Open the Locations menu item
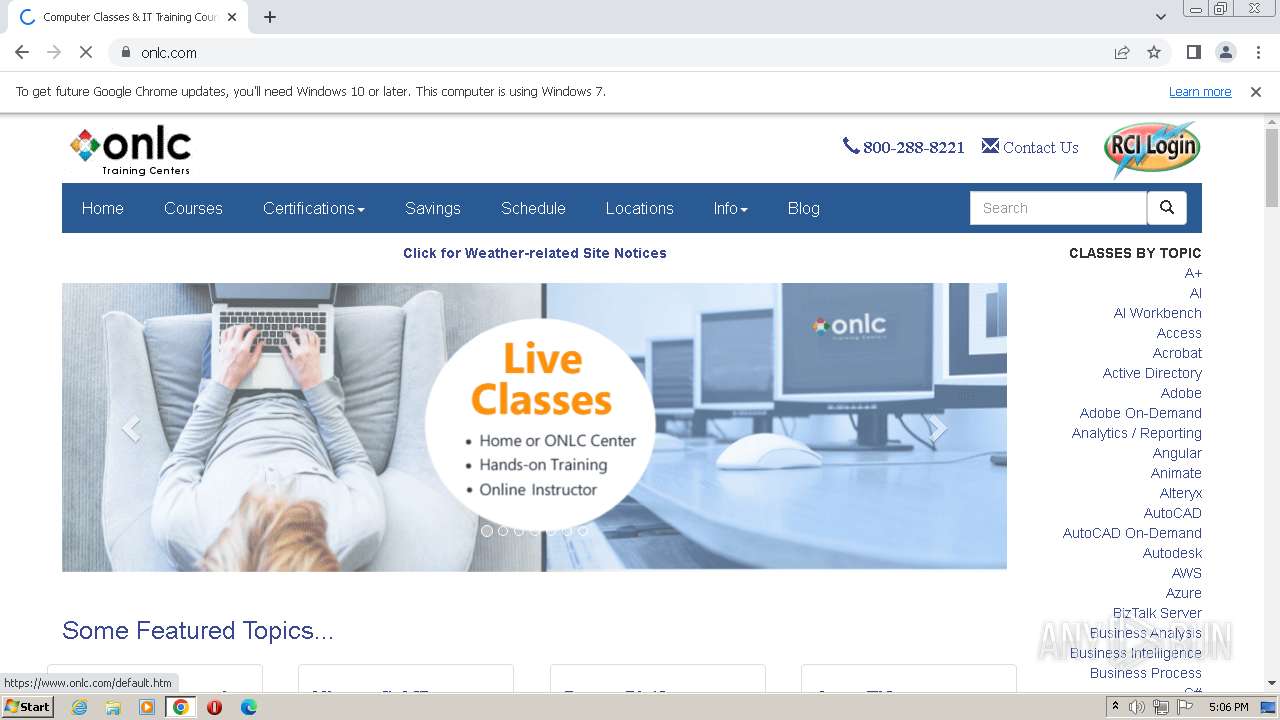This screenshot has width=1280, height=720. (639, 208)
